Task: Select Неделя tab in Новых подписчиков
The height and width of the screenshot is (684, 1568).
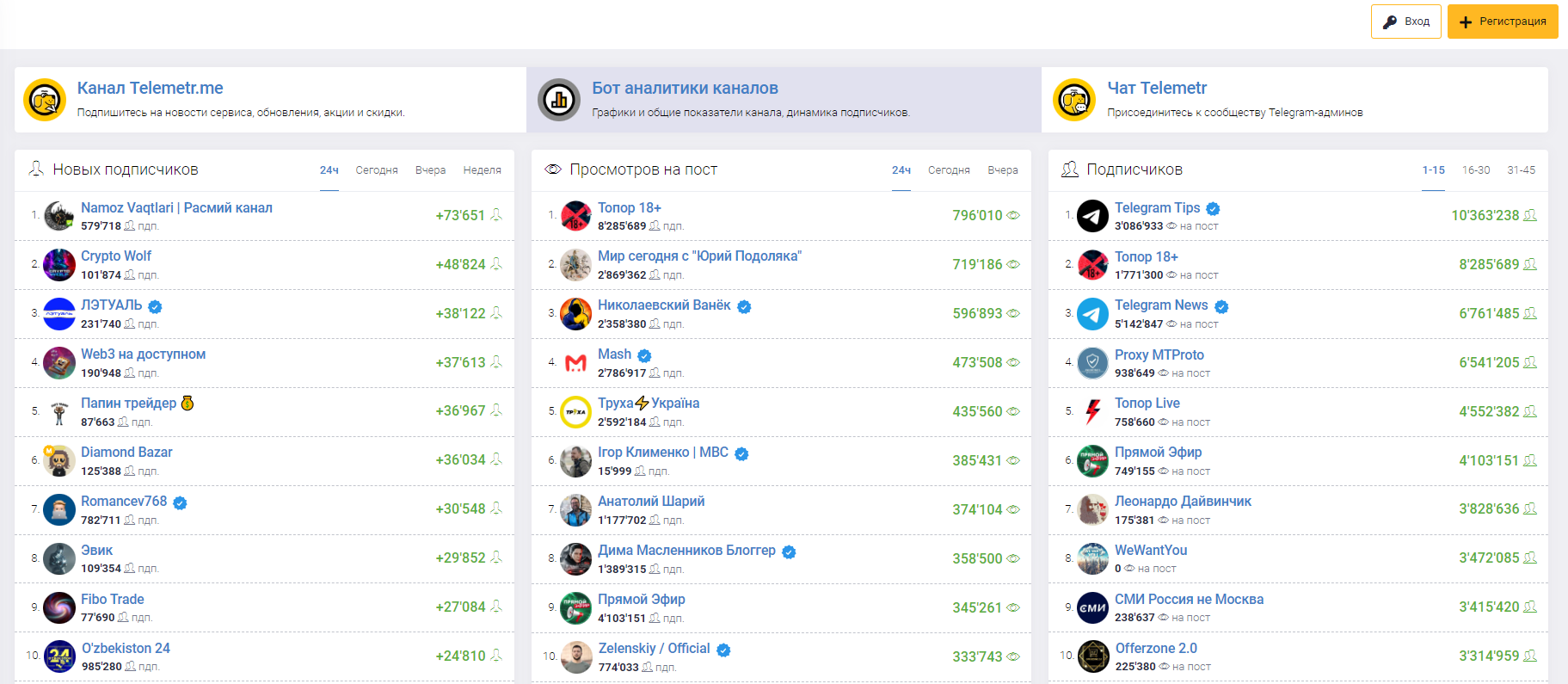Action: tap(482, 170)
